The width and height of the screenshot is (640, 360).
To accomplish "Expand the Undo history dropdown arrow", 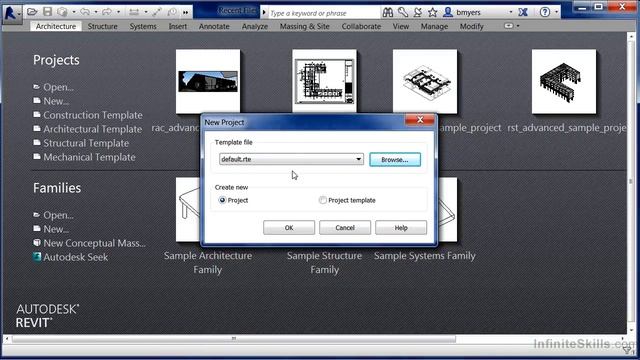I will (96, 12).
